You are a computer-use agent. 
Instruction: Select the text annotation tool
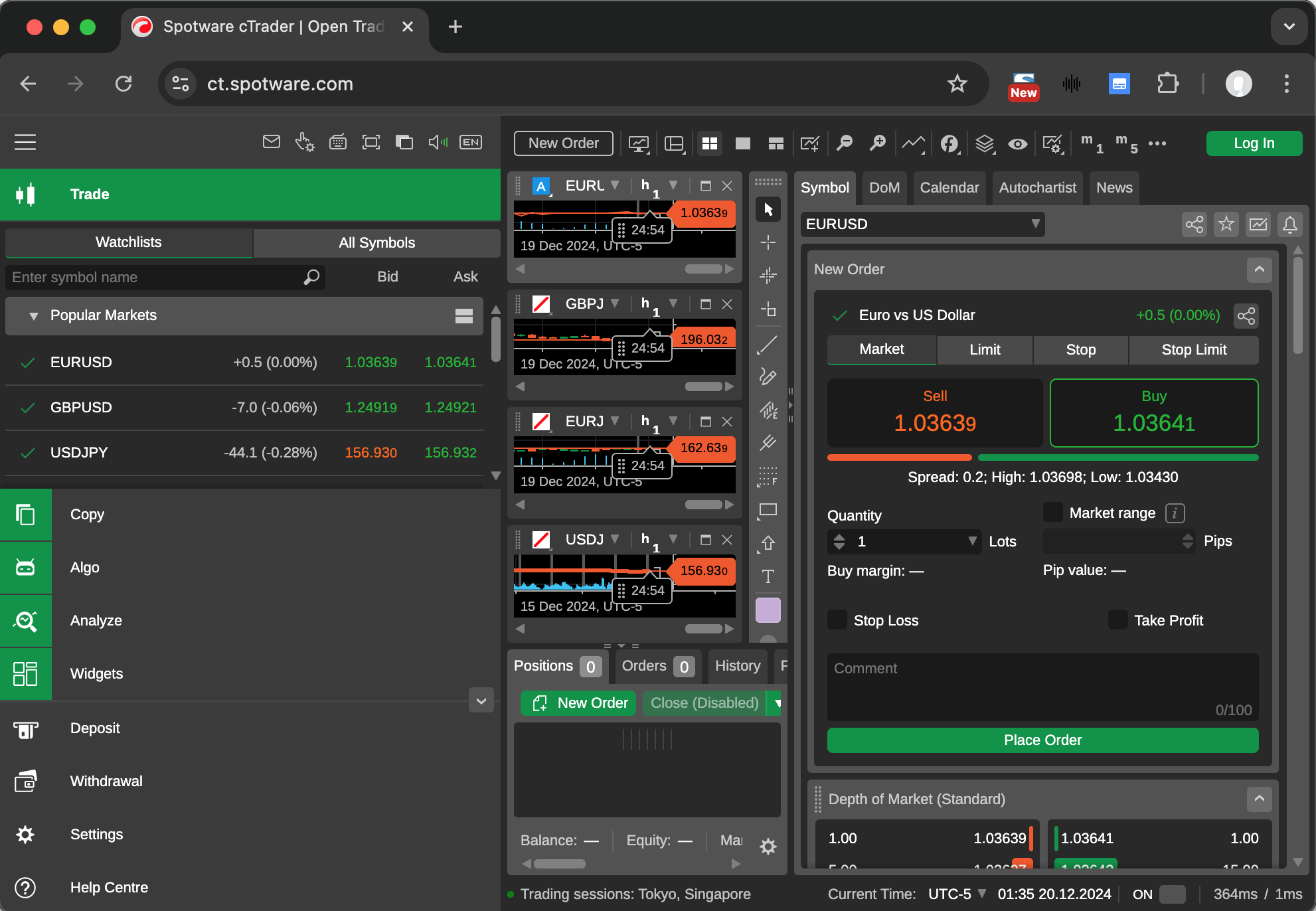768,576
